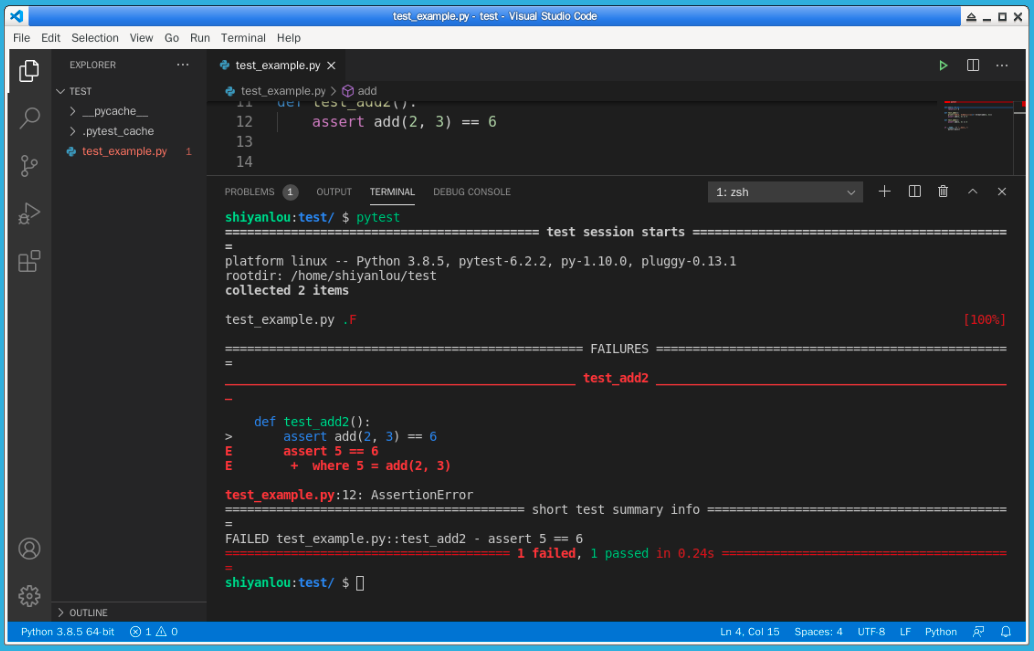This screenshot has width=1034, height=651.
Task: Select Python 3.8.5 64-bit interpreter in status bar
Action: [67, 632]
